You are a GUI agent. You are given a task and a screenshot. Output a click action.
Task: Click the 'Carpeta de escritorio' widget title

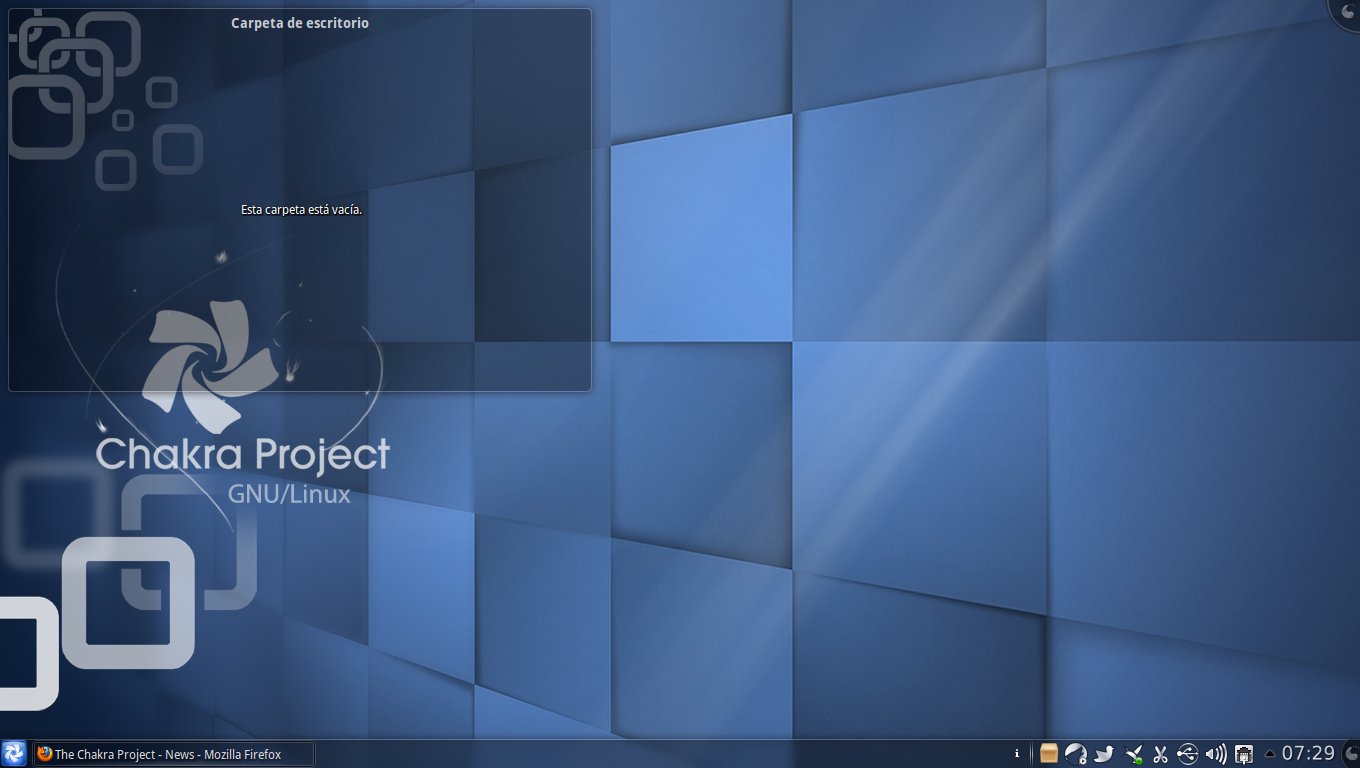pyautogui.click(x=300, y=22)
